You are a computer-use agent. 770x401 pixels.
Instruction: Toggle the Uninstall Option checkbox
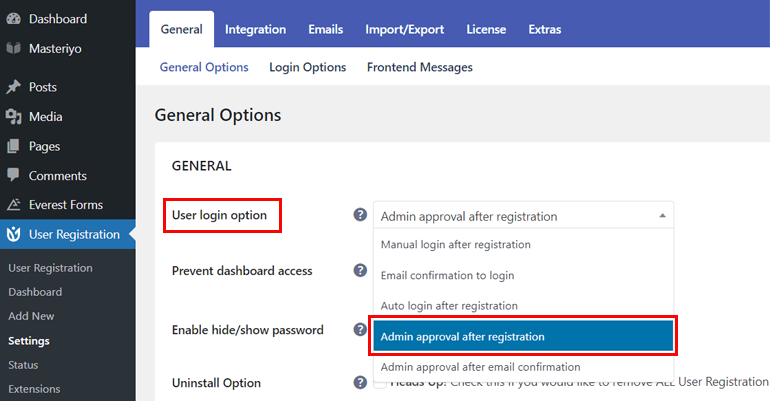point(380,384)
